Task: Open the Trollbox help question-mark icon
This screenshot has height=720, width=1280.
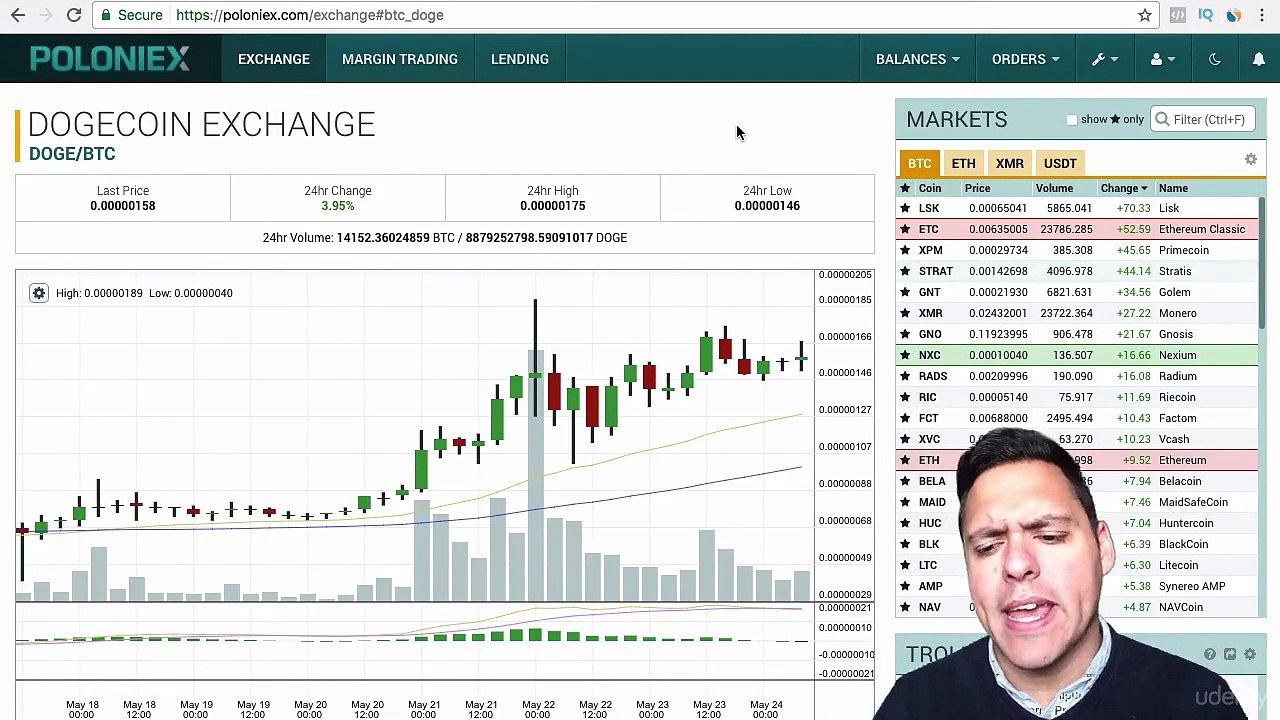Action: 1210,654
